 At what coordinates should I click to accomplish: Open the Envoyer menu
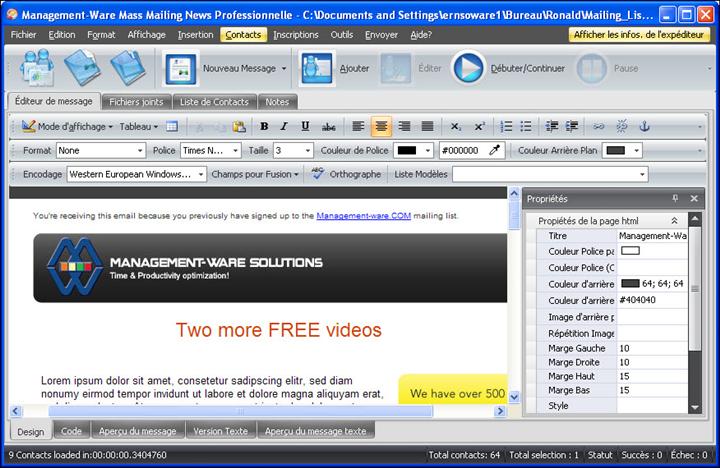[381, 34]
